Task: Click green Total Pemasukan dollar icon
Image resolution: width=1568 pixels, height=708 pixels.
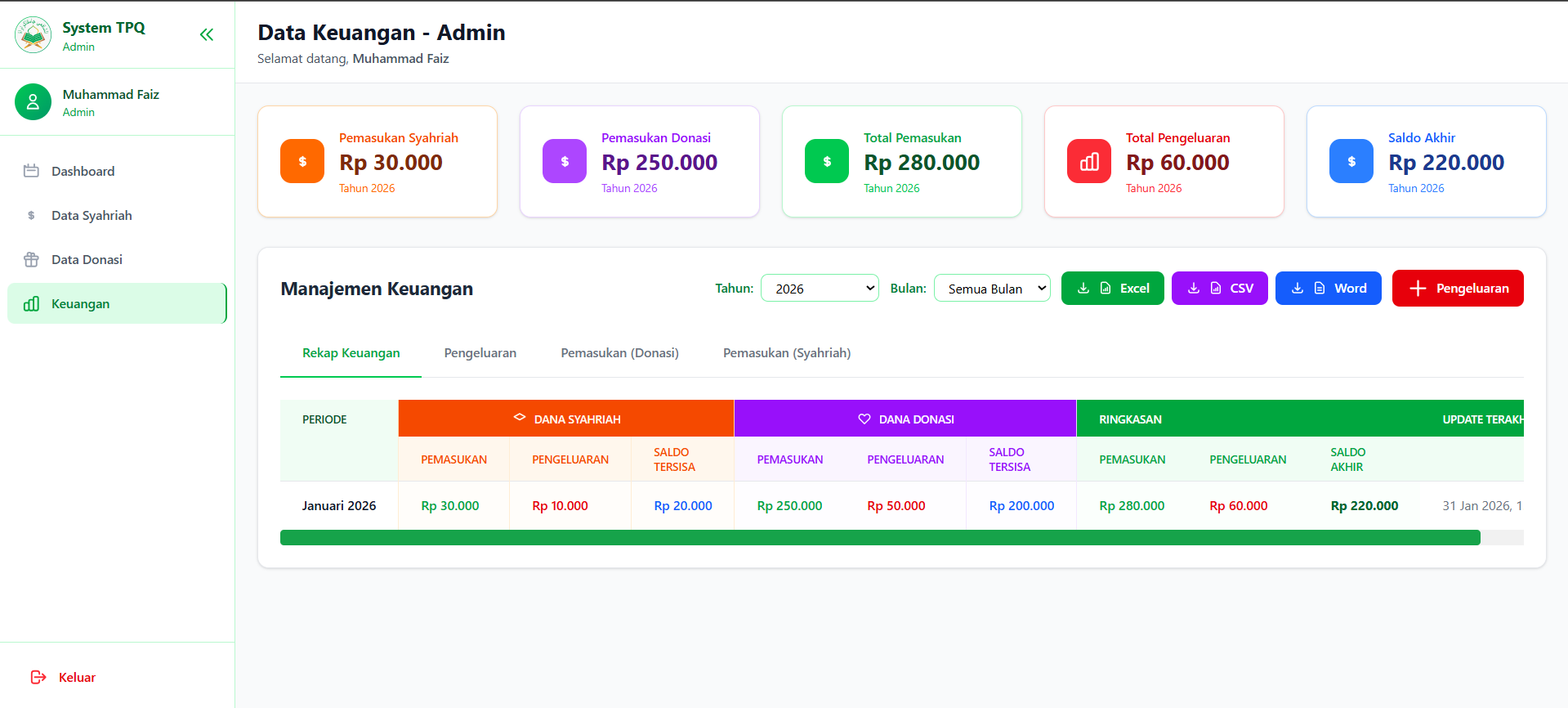Action: point(827,161)
